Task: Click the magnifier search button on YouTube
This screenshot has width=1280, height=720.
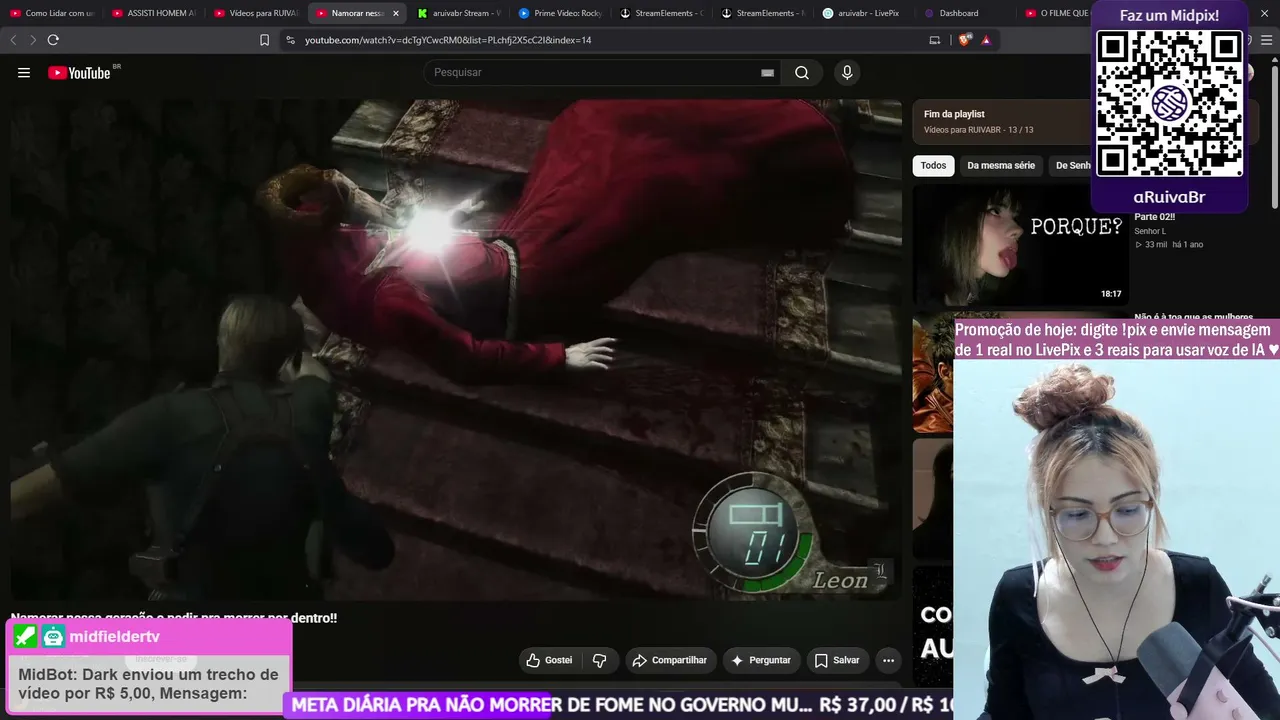Action: coord(802,72)
